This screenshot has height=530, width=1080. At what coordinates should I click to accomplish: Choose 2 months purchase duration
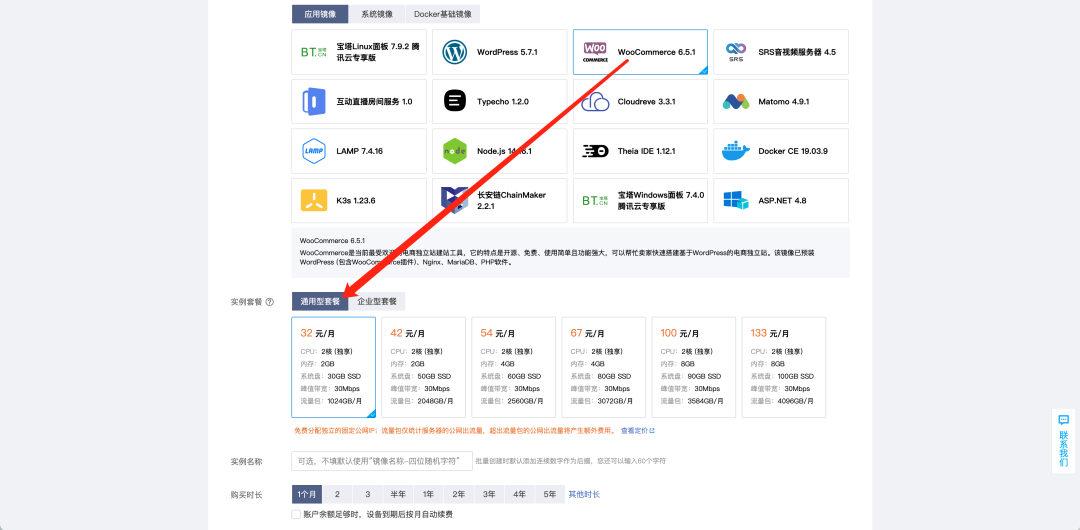(x=337, y=494)
